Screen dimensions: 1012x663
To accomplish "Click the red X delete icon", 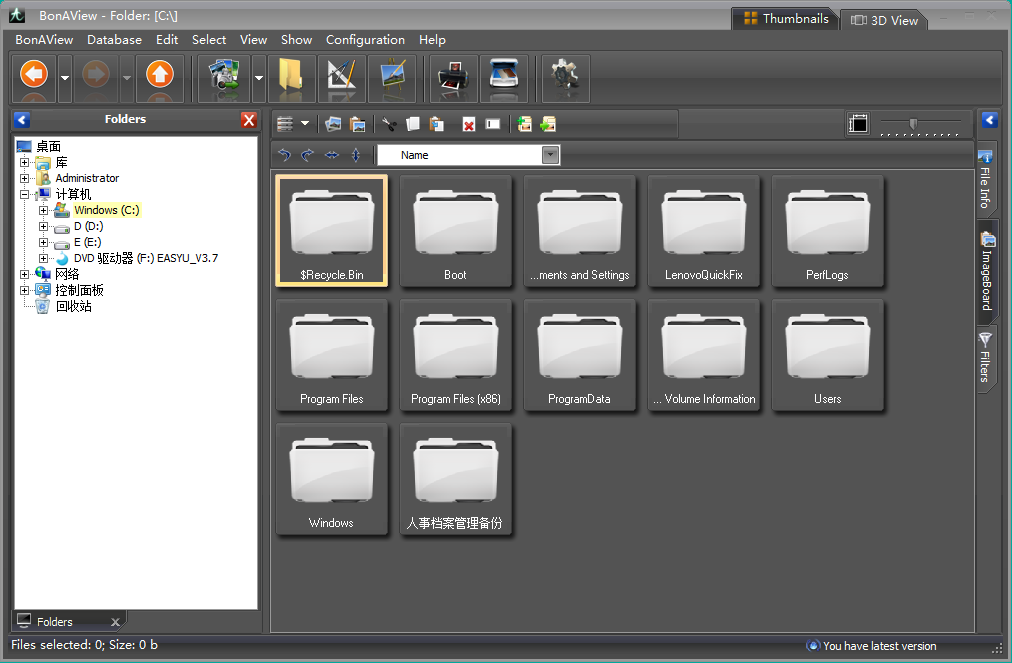I will (x=468, y=124).
